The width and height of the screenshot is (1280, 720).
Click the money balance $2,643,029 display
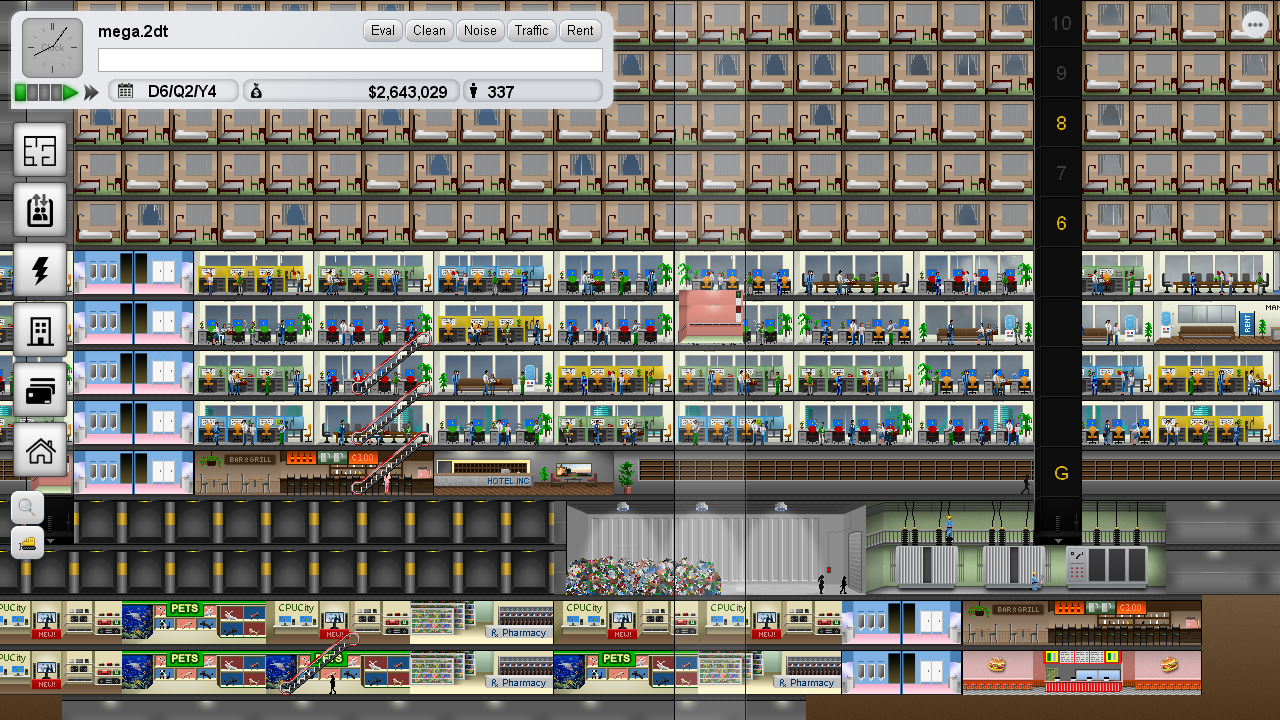[x=350, y=92]
